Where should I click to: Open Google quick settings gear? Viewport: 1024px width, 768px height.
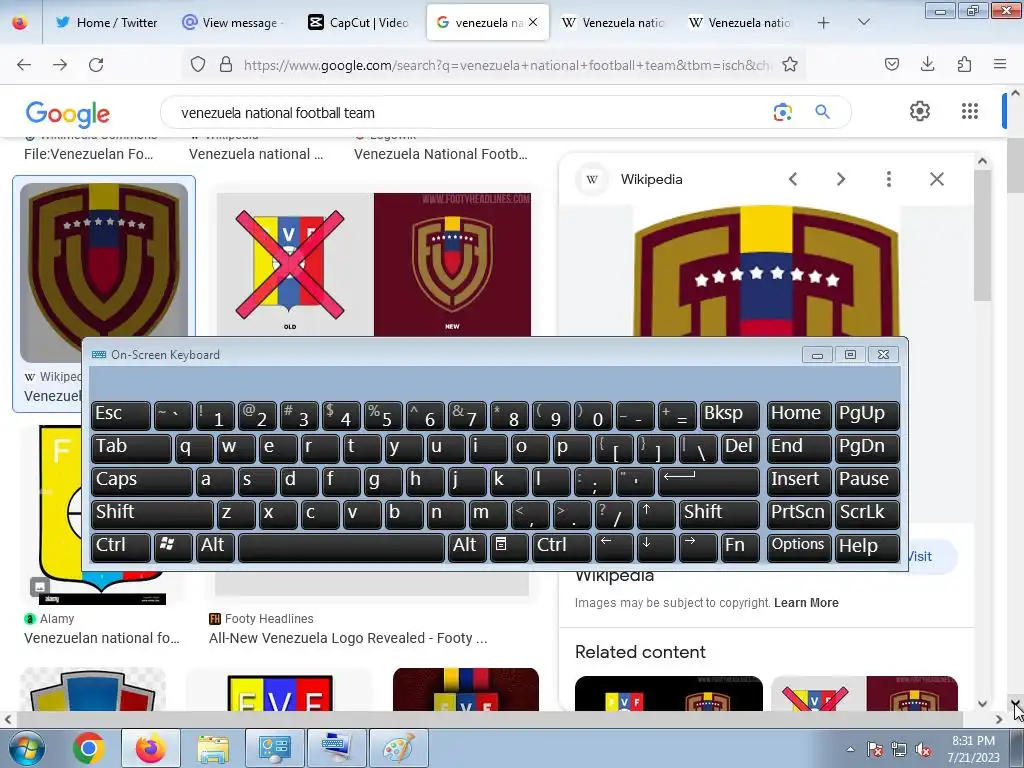click(920, 112)
